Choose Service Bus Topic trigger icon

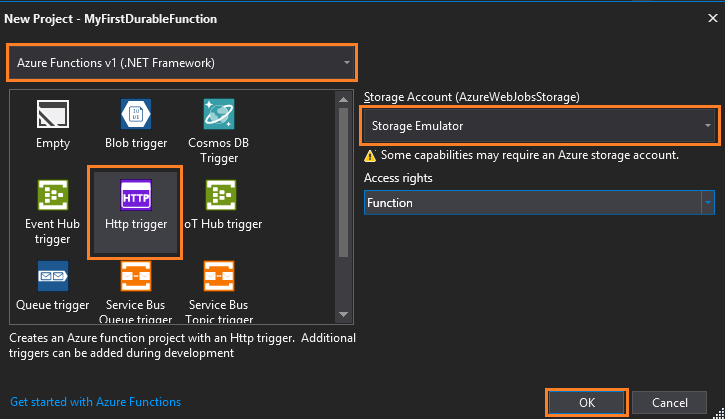click(219, 276)
